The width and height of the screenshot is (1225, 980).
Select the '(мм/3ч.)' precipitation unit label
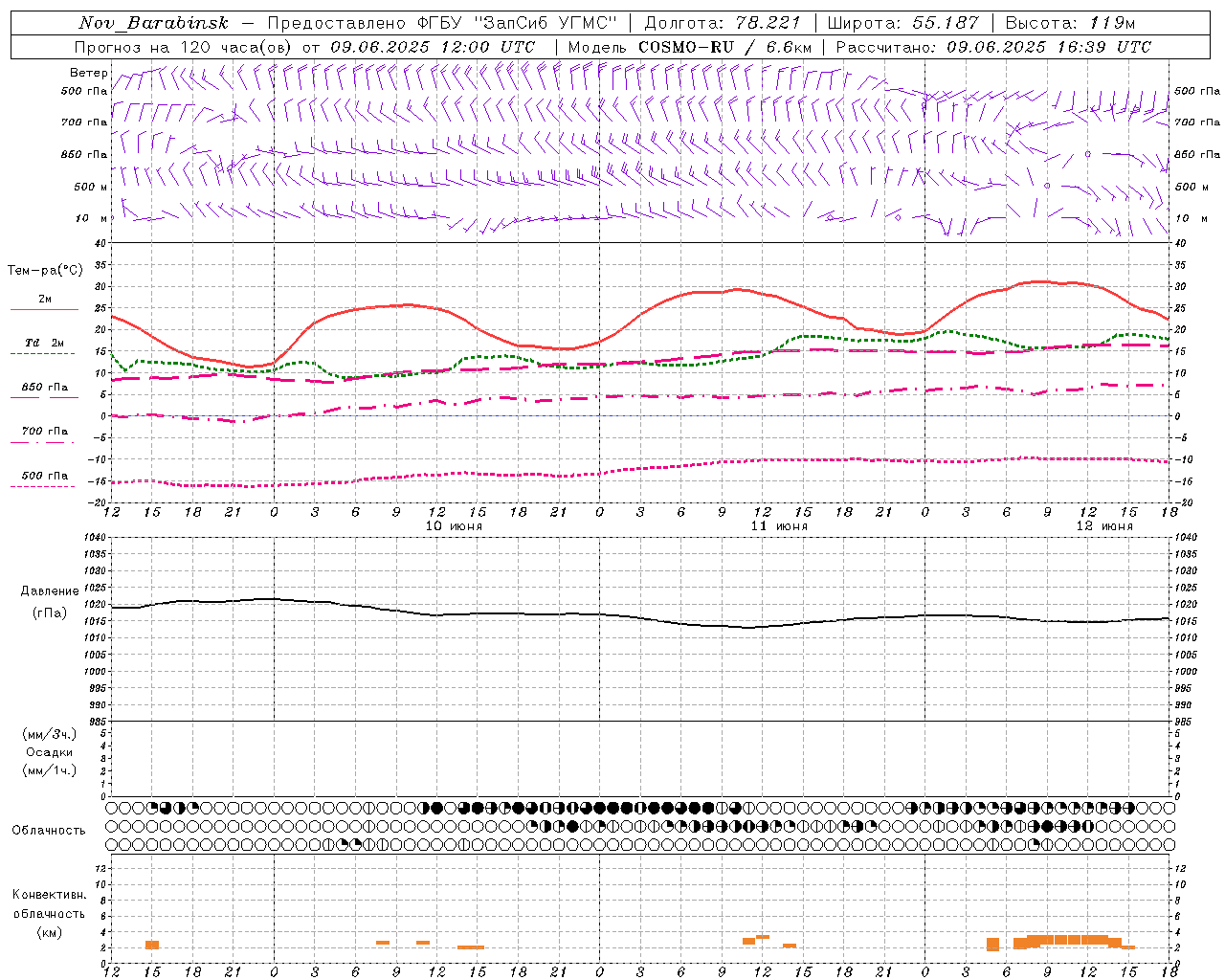click(50, 734)
